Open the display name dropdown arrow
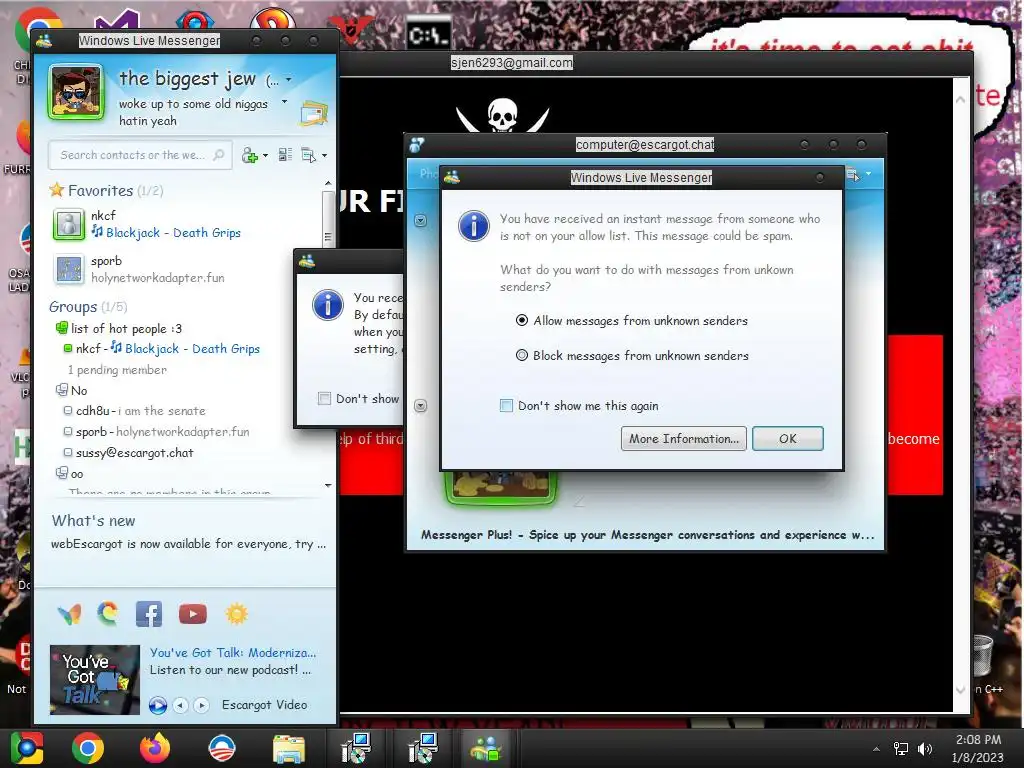This screenshot has height=768, width=1024. 289,80
